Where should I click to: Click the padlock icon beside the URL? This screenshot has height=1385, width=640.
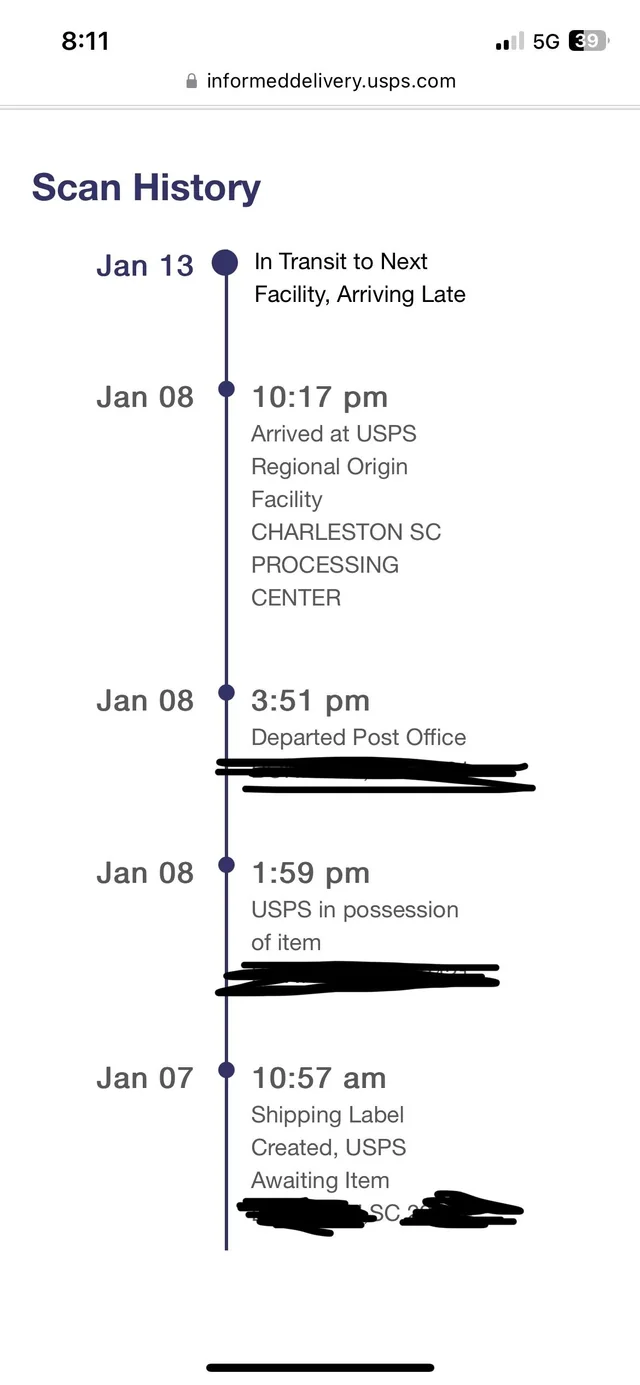point(190,82)
